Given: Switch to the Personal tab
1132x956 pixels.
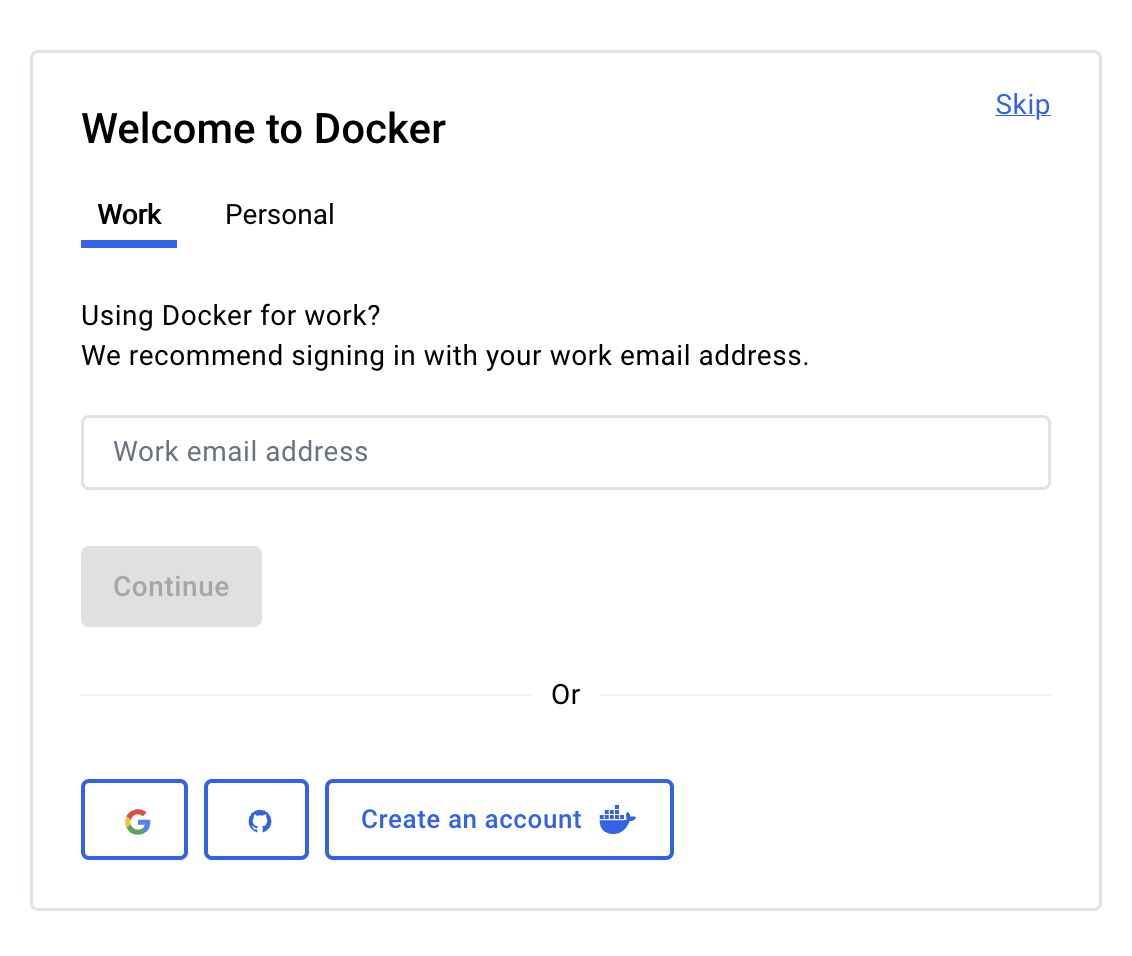Looking at the screenshot, I should click(x=279, y=214).
